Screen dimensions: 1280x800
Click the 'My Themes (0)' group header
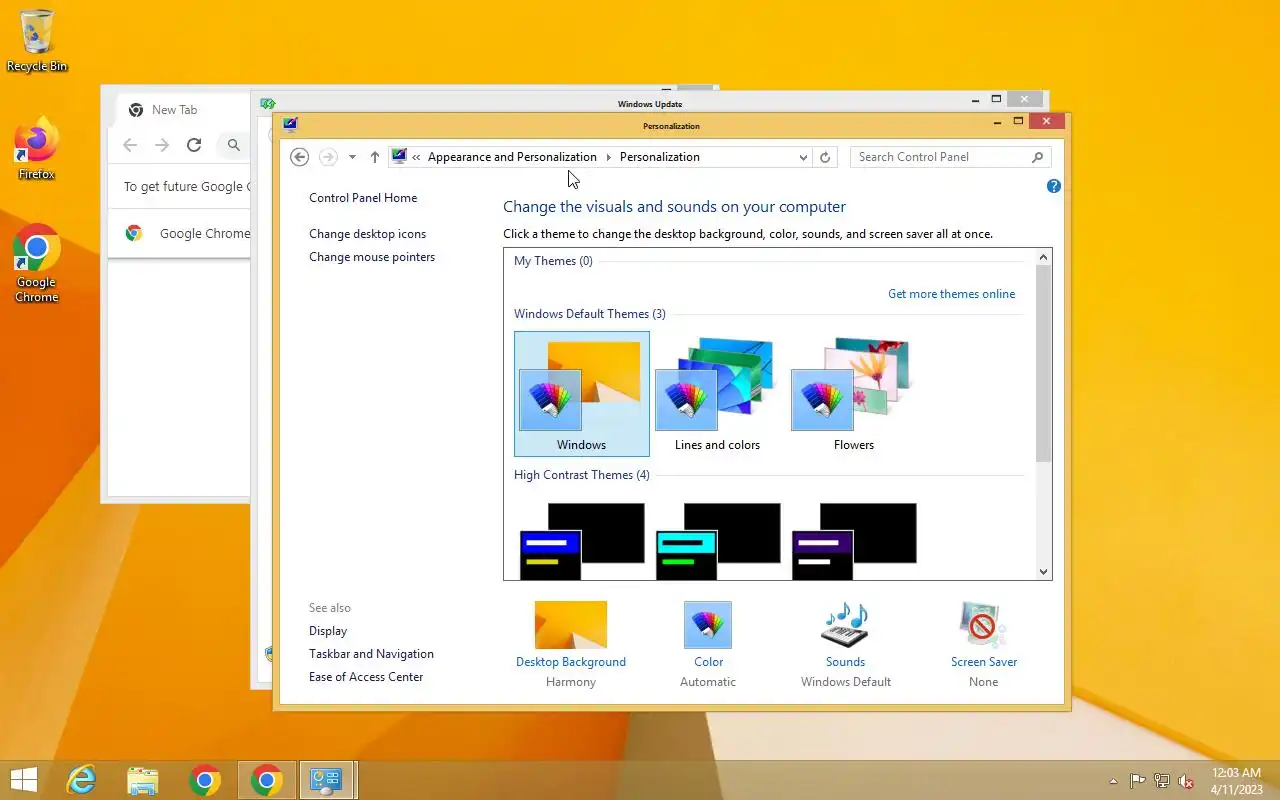click(553, 261)
